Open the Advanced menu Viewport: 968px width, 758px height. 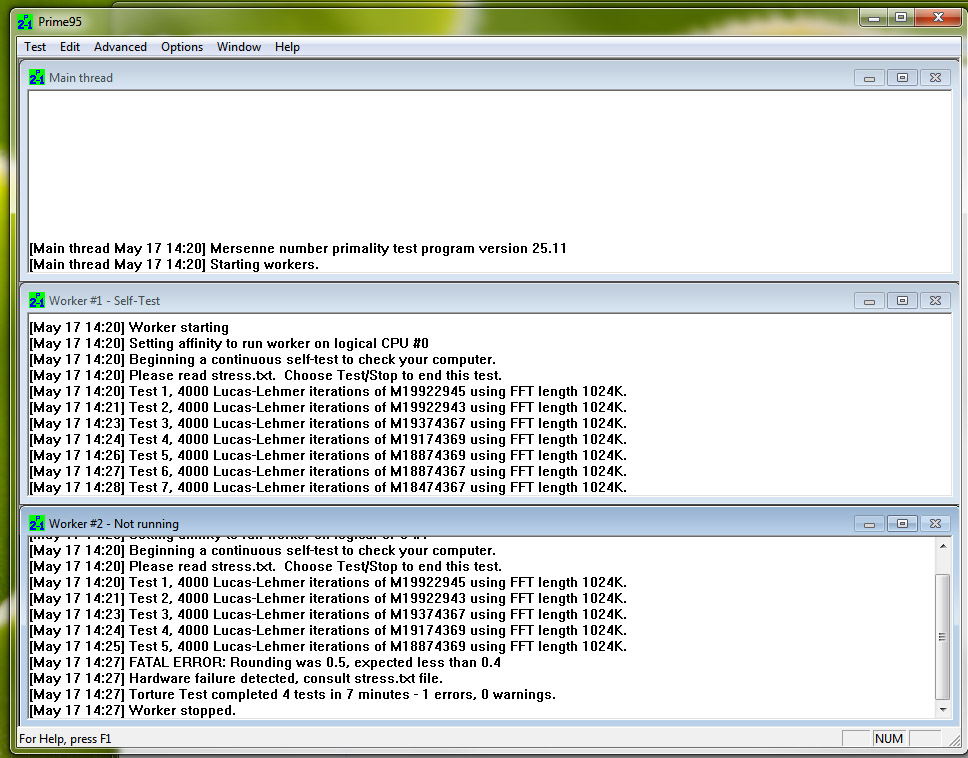(x=120, y=47)
